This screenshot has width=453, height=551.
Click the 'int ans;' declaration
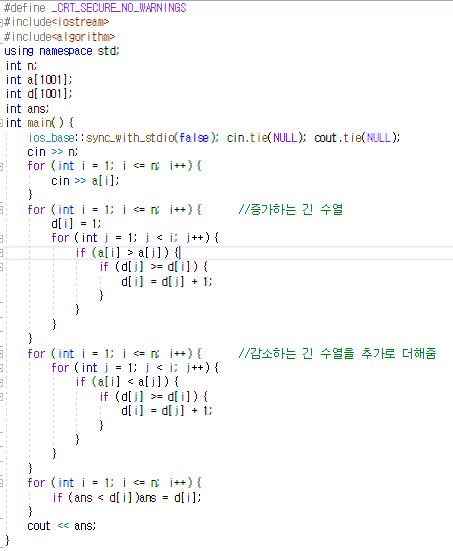click(x=27, y=109)
